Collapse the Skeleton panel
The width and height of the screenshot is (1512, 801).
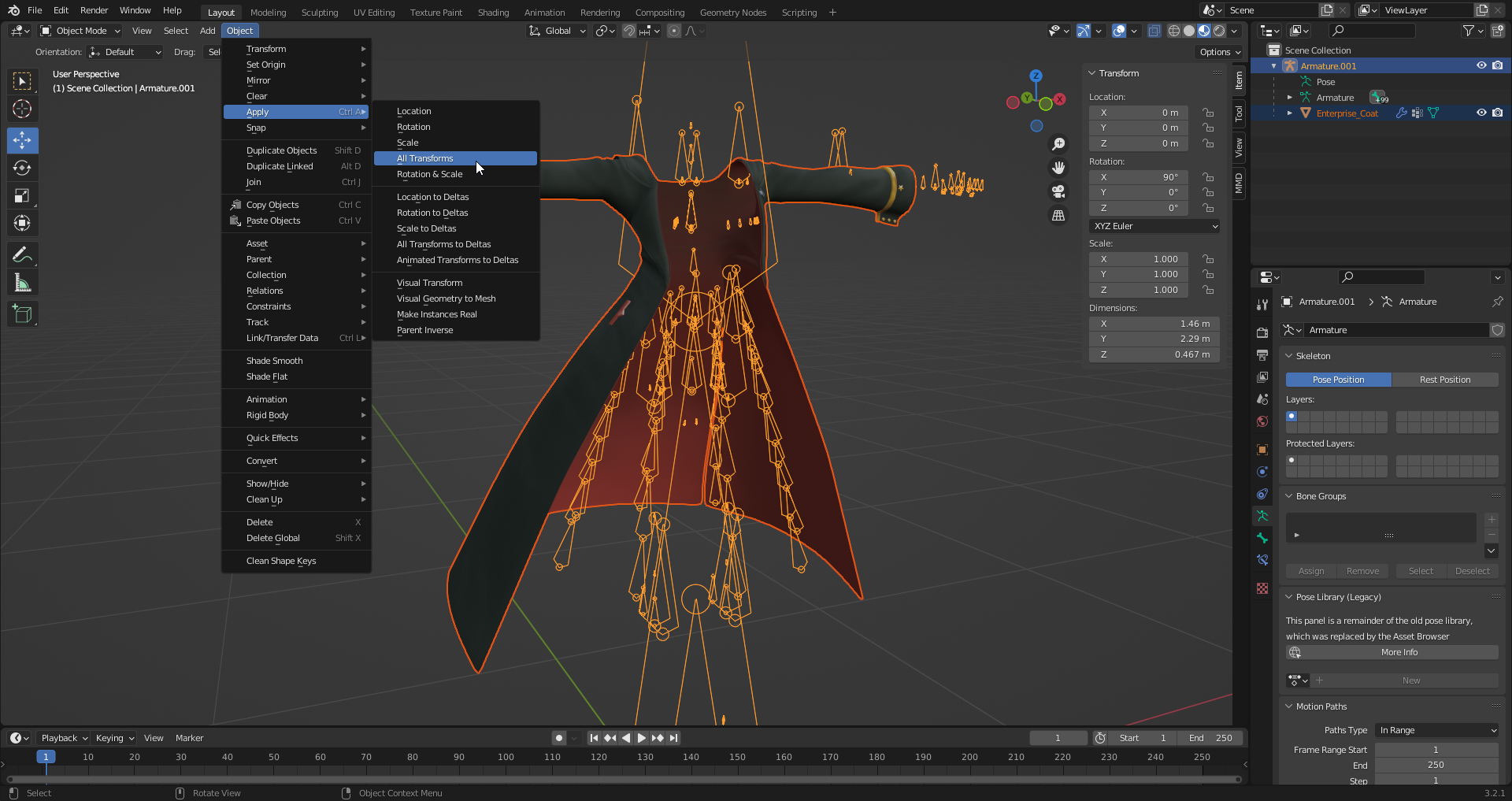1289,356
